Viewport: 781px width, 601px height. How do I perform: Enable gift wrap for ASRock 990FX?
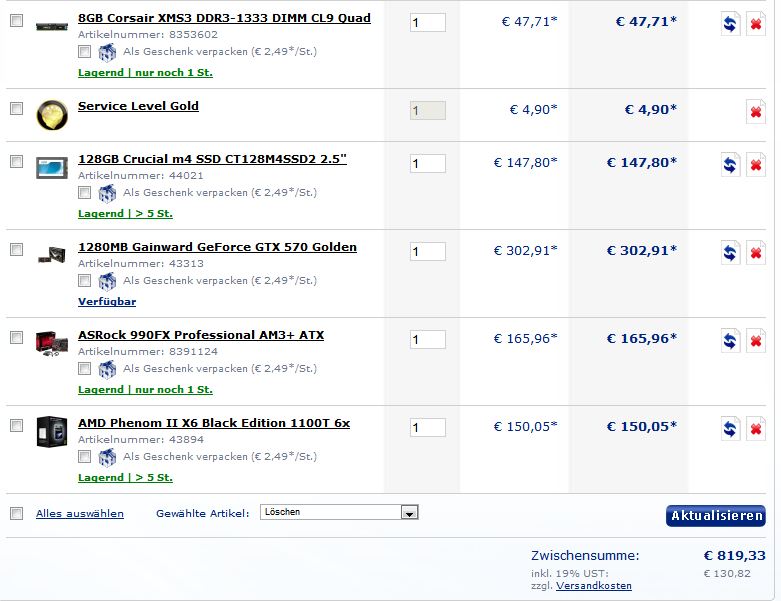pyautogui.click(x=85, y=368)
